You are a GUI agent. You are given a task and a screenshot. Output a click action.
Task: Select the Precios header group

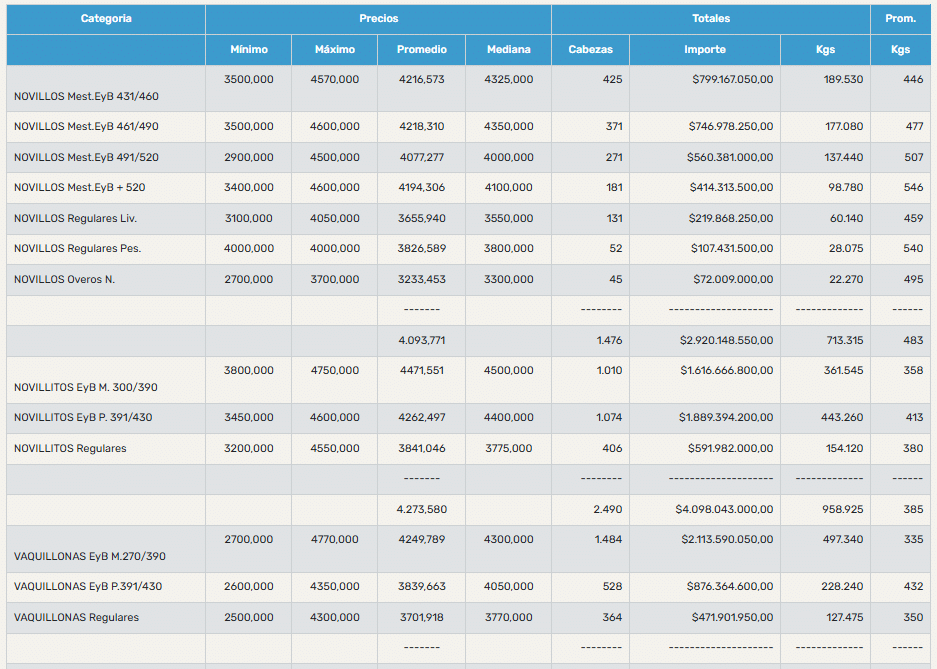[378, 19]
